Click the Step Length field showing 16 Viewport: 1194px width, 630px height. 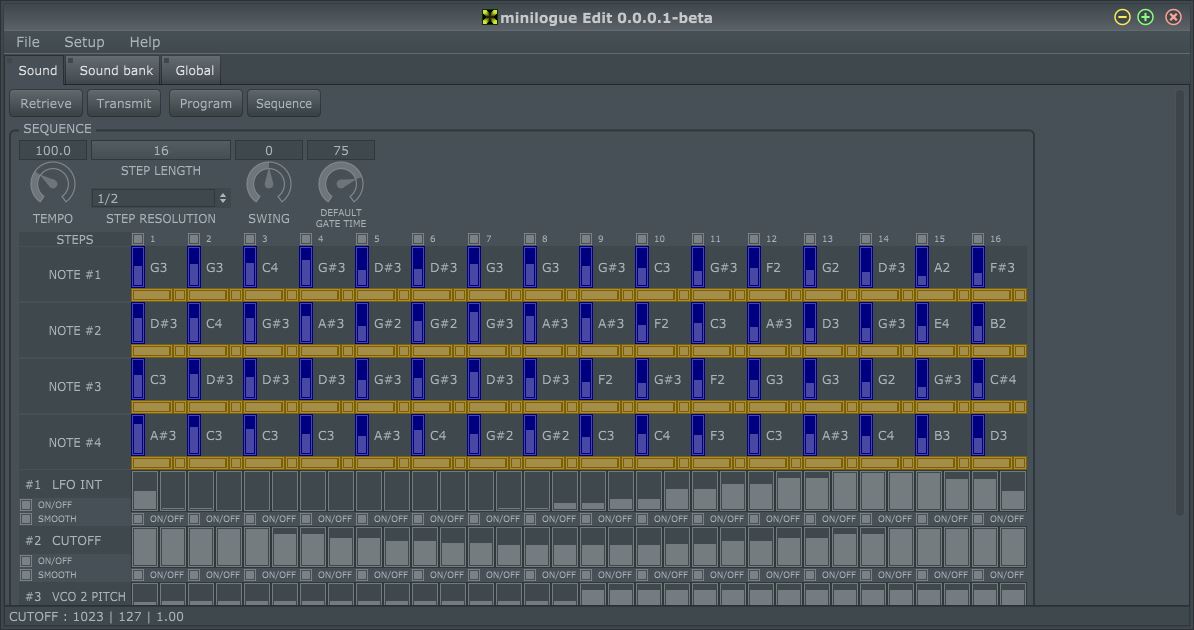(x=161, y=150)
